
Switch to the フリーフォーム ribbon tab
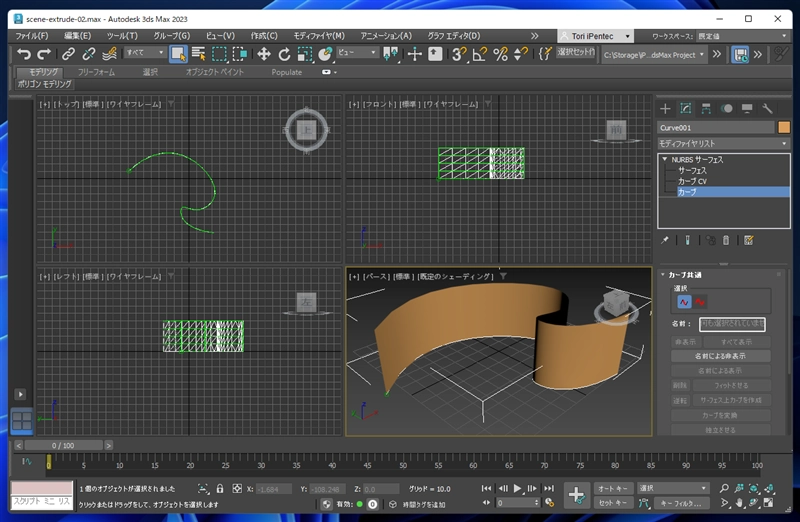pos(96,72)
